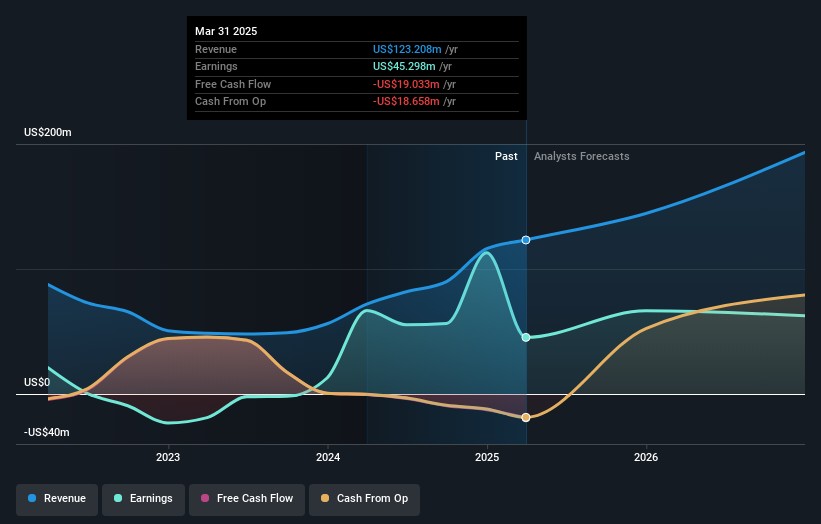Image resolution: width=821 pixels, height=524 pixels.
Task: Click the teal Earnings data point marker
Action: click(x=526, y=337)
